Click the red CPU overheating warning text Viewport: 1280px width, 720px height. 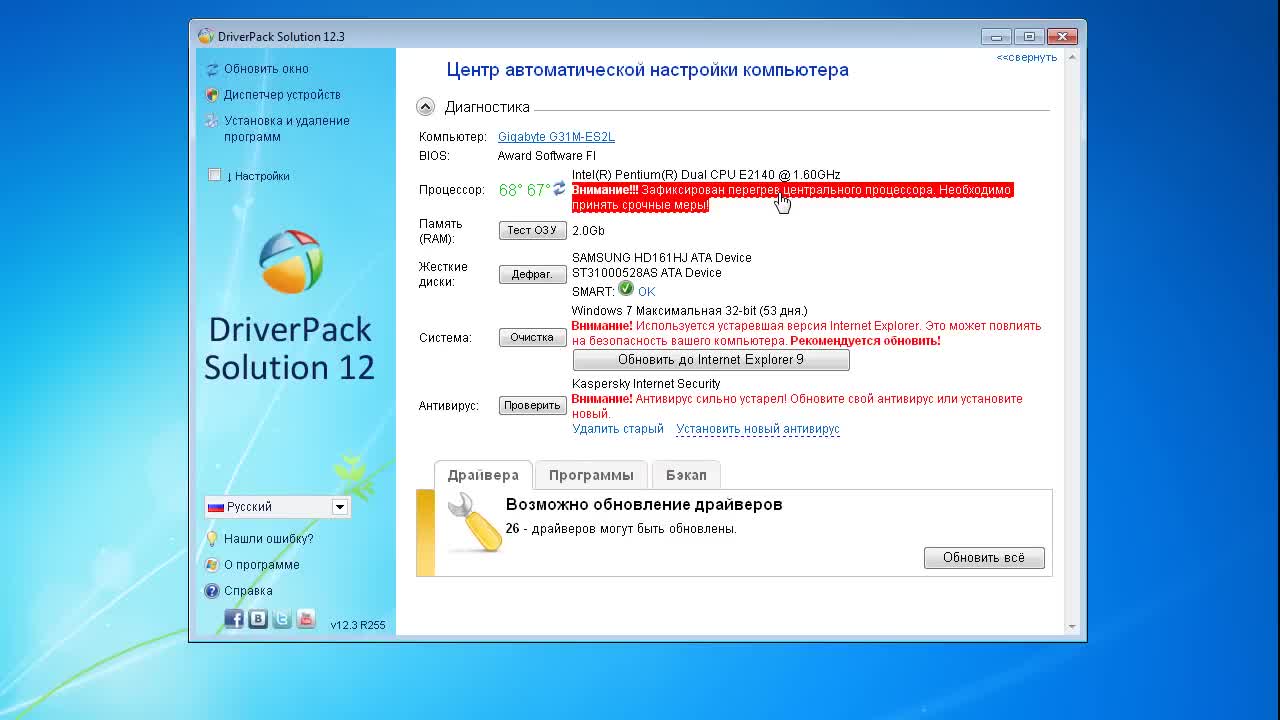pos(792,197)
